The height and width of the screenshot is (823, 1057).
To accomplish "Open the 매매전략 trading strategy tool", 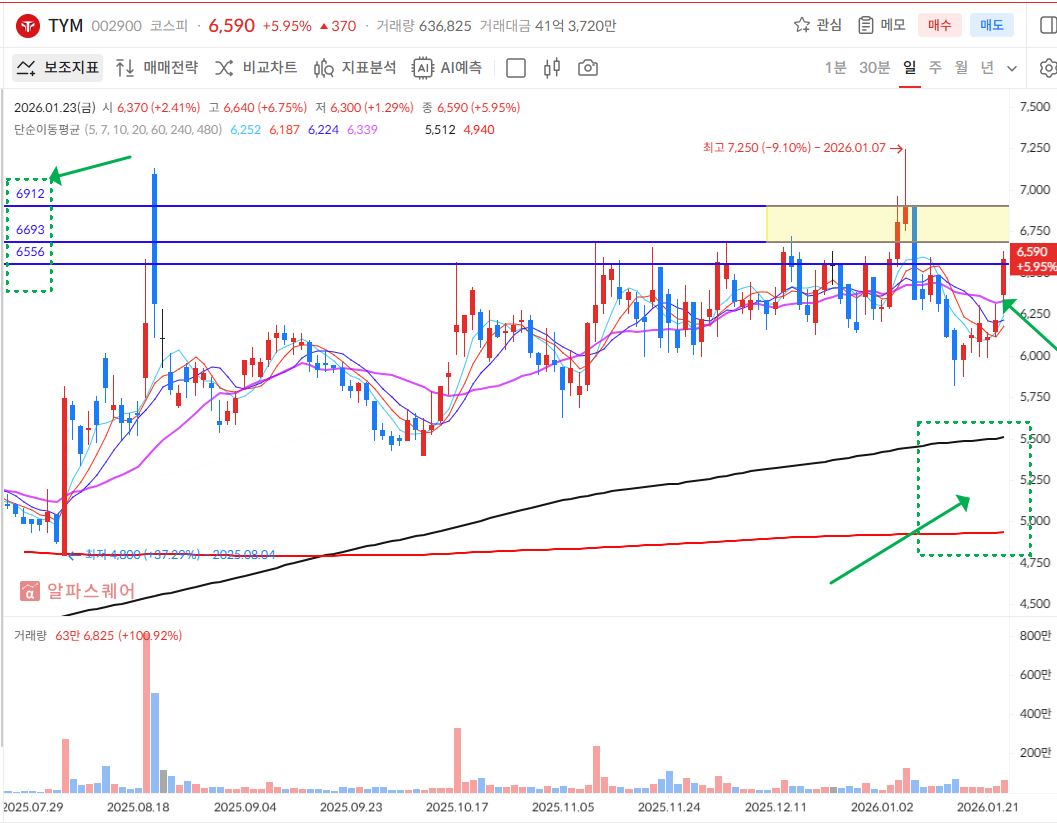I will point(156,68).
